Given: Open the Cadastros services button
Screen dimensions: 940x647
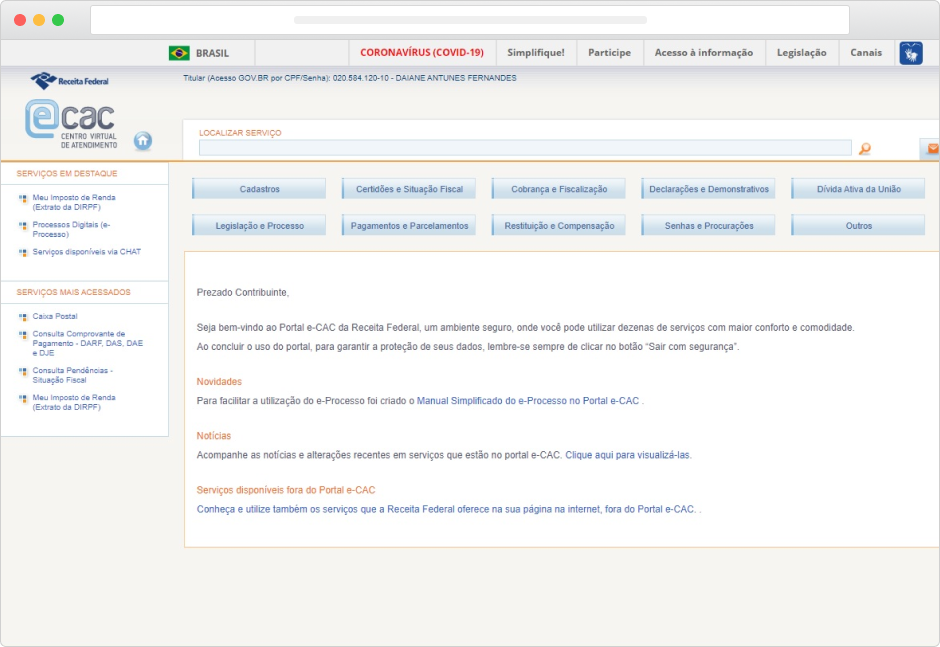Looking at the screenshot, I should (259, 189).
